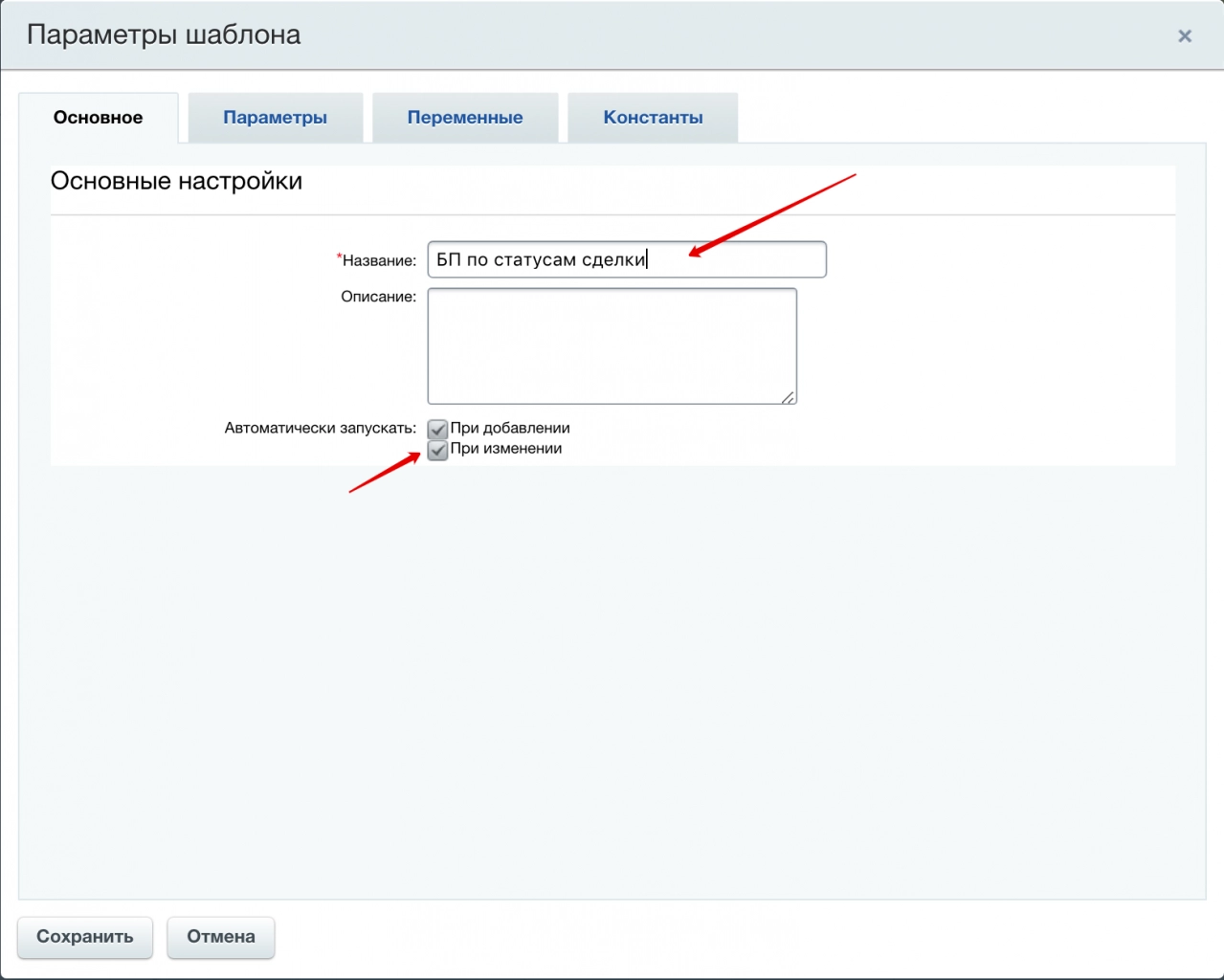Go to the Переменные tab

(x=464, y=118)
